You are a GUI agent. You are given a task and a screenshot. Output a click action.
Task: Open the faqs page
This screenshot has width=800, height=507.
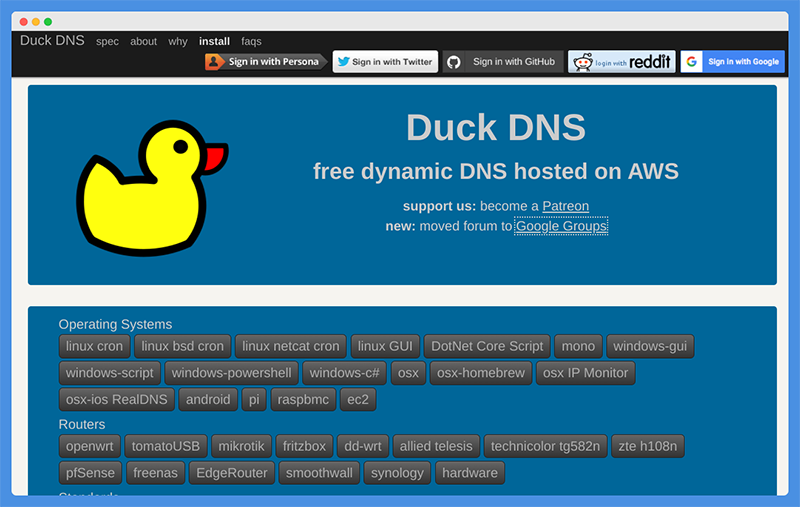251,41
